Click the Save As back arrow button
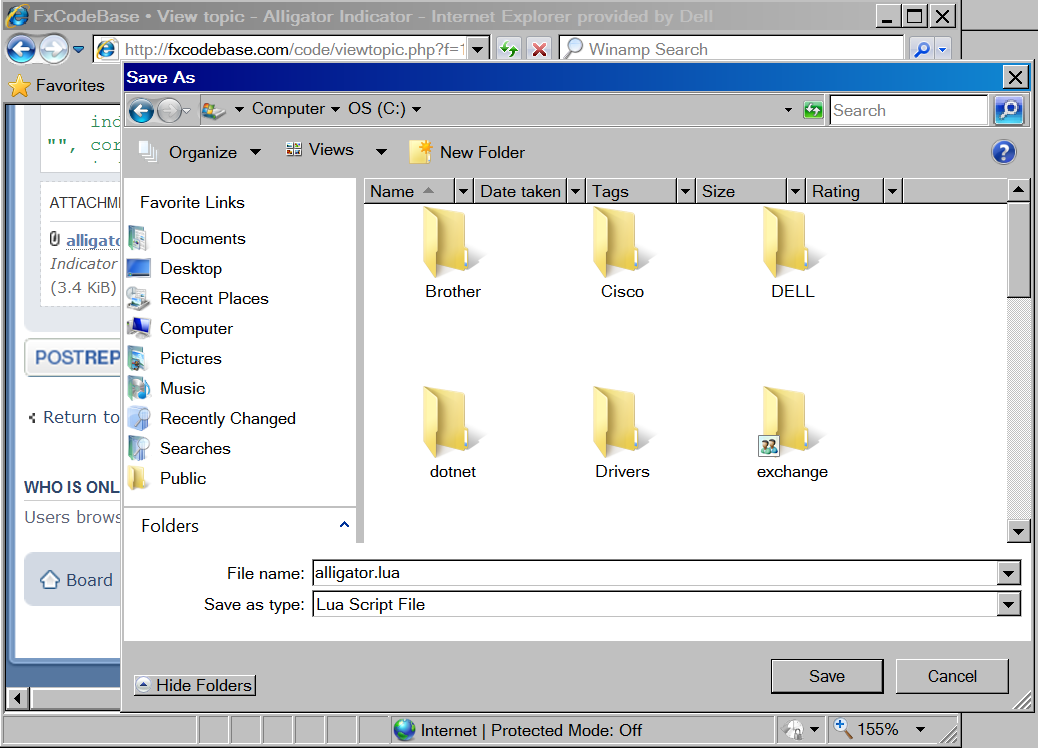This screenshot has width=1038, height=748. tap(141, 111)
